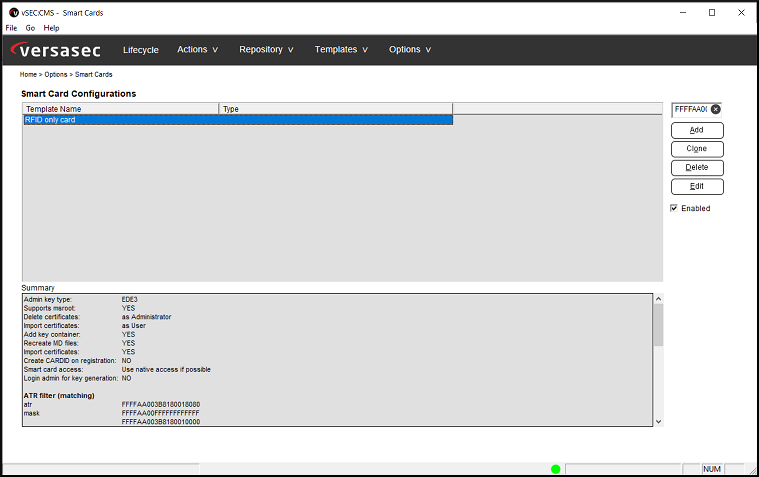Image resolution: width=759 pixels, height=477 pixels.
Task: Go to Options in the breadcrumb
Action: [x=56, y=75]
